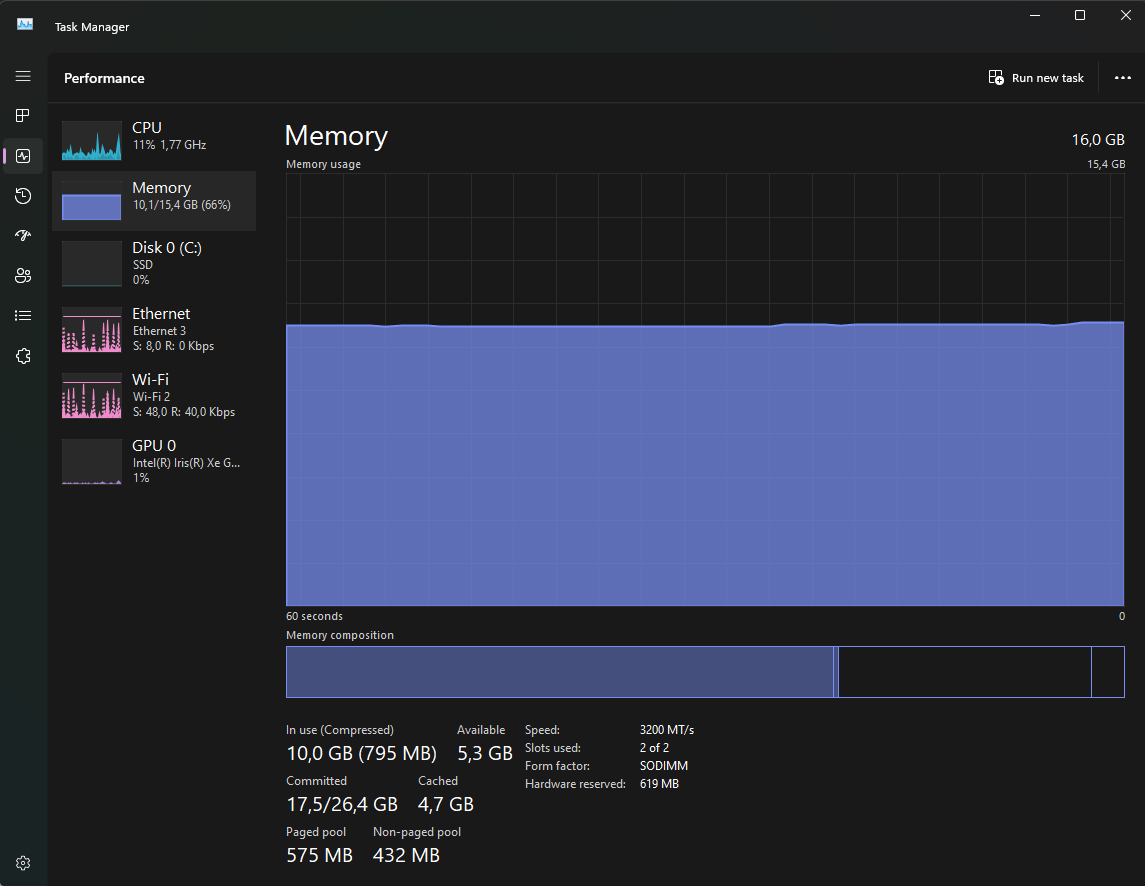Click the 60 seconds axis label
This screenshot has width=1145, height=886.
314,616
